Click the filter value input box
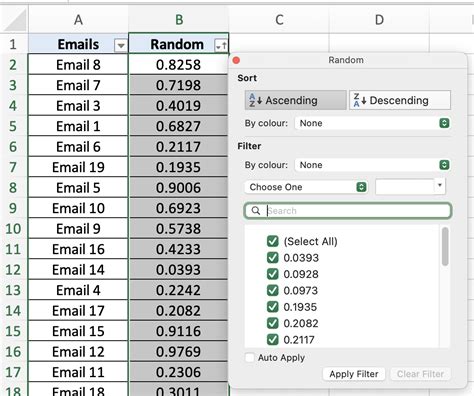The width and height of the screenshot is (474, 396). pos(405,187)
